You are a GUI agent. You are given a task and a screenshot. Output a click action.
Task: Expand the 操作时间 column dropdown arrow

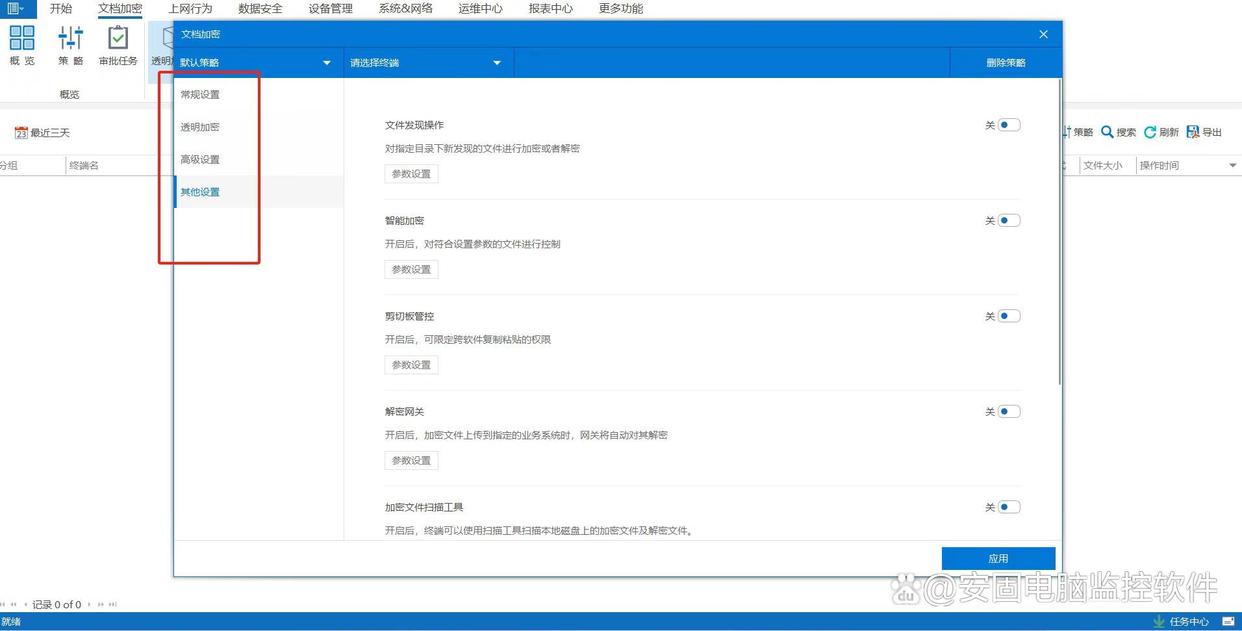(1232, 166)
